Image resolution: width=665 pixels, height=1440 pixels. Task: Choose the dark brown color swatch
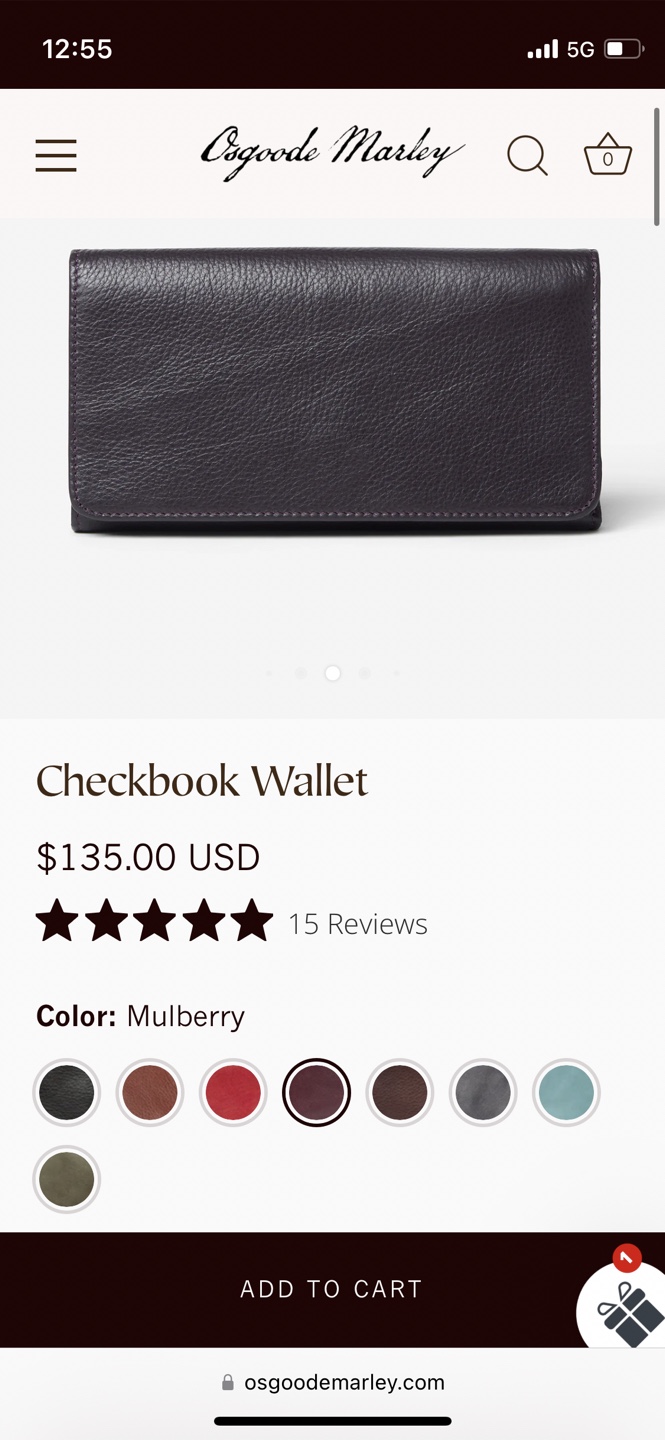[400, 1093]
